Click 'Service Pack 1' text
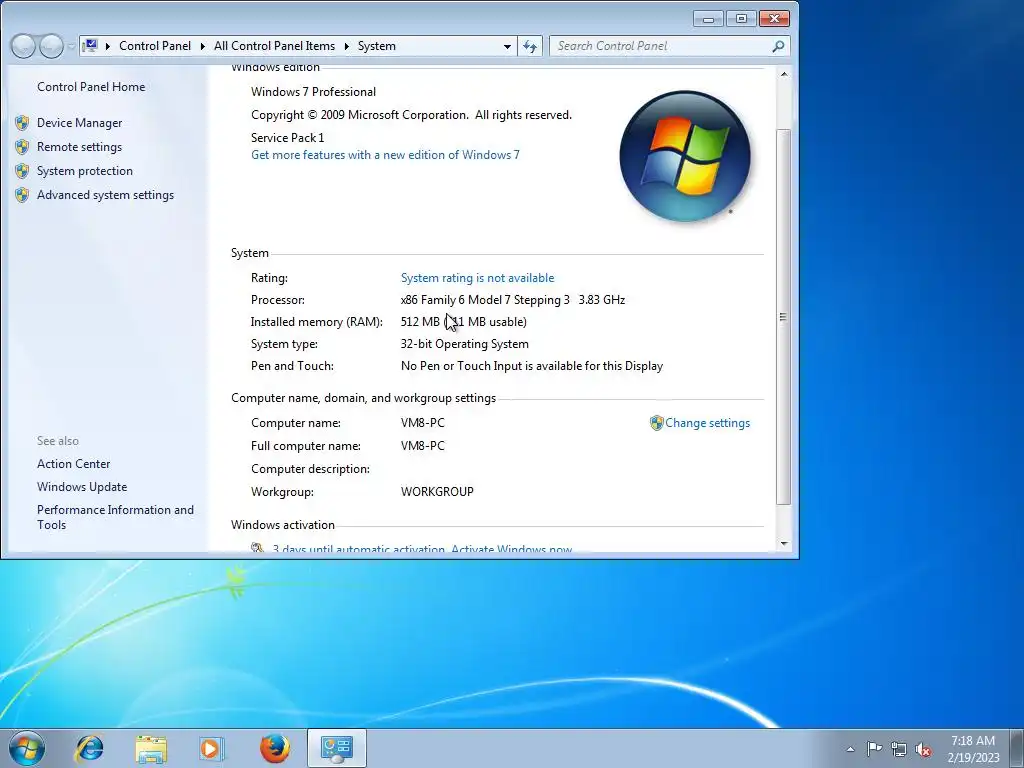The image size is (1024, 768). (x=287, y=138)
